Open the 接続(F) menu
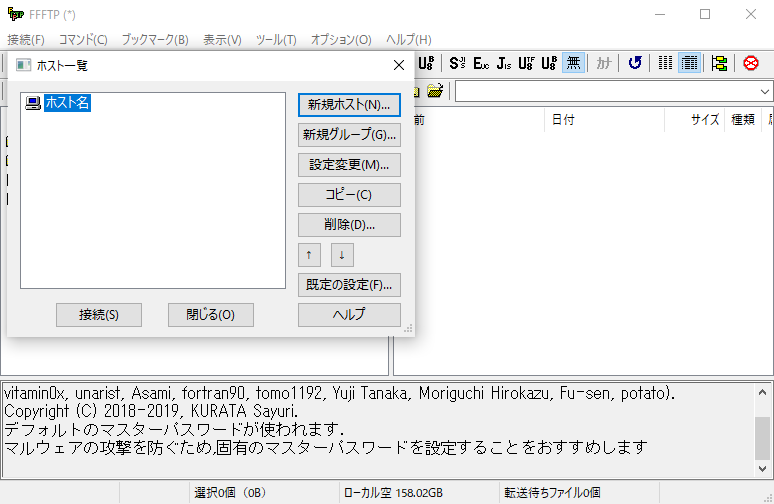Viewport: 774px width, 504px height. [x=26, y=39]
